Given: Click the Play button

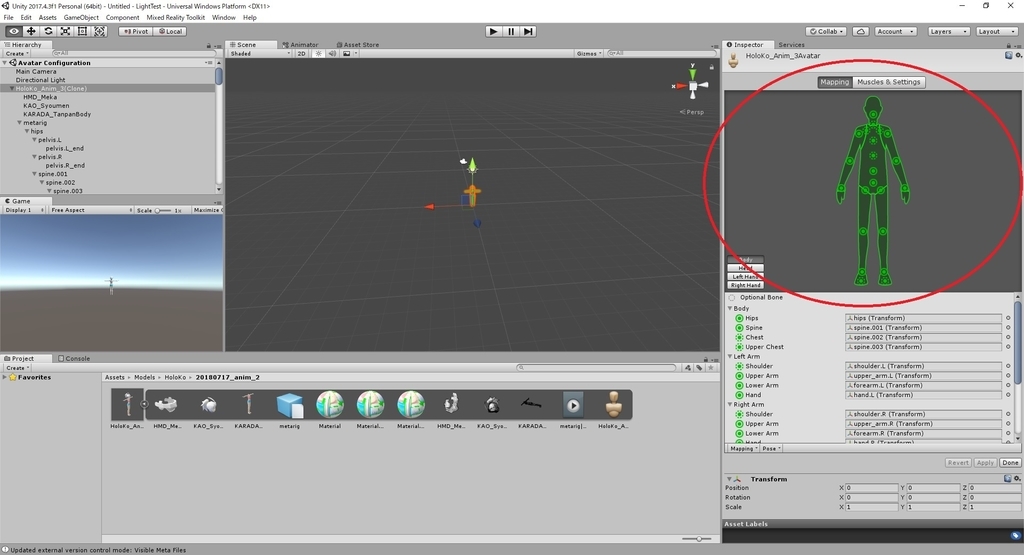Looking at the screenshot, I should point(494,31).
